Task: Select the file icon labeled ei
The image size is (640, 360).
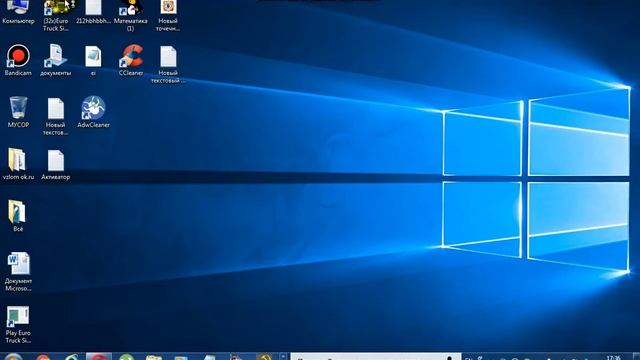Action: coord(93,60)
